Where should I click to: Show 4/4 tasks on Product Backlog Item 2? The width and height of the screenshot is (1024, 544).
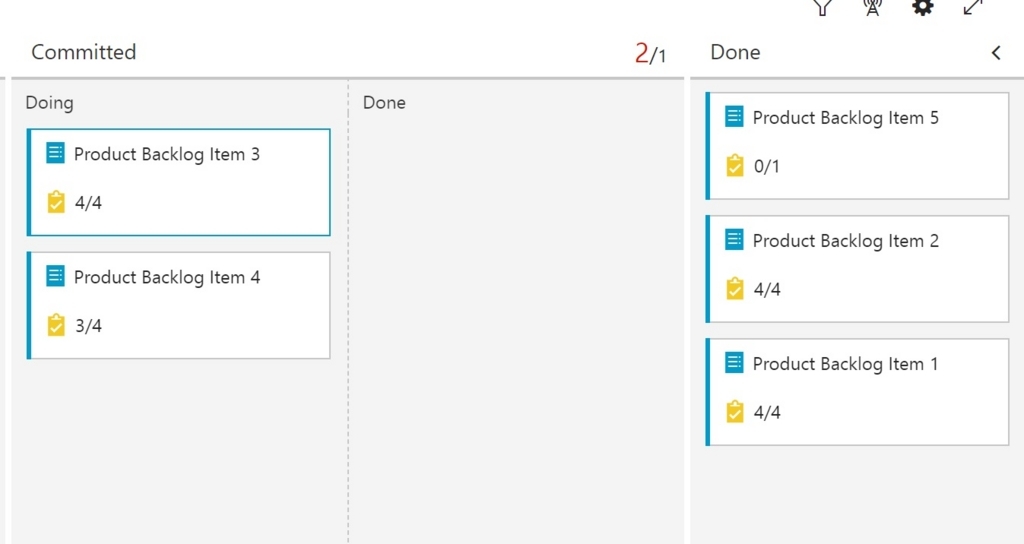pos(753,289)
